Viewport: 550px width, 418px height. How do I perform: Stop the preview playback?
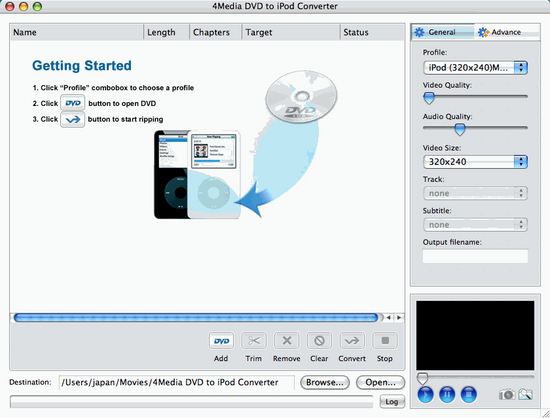tap(469, 395)
